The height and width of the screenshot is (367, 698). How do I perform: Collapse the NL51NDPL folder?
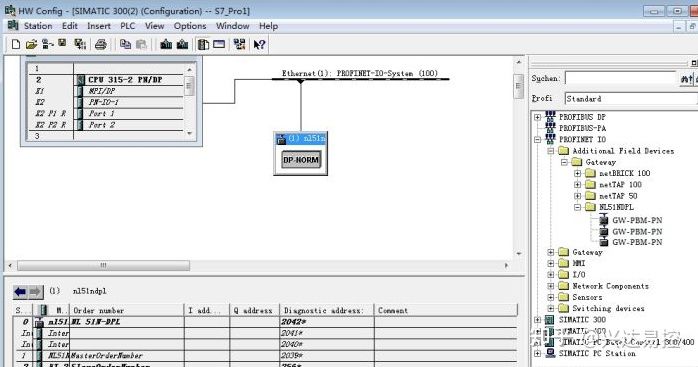point(577,207)
